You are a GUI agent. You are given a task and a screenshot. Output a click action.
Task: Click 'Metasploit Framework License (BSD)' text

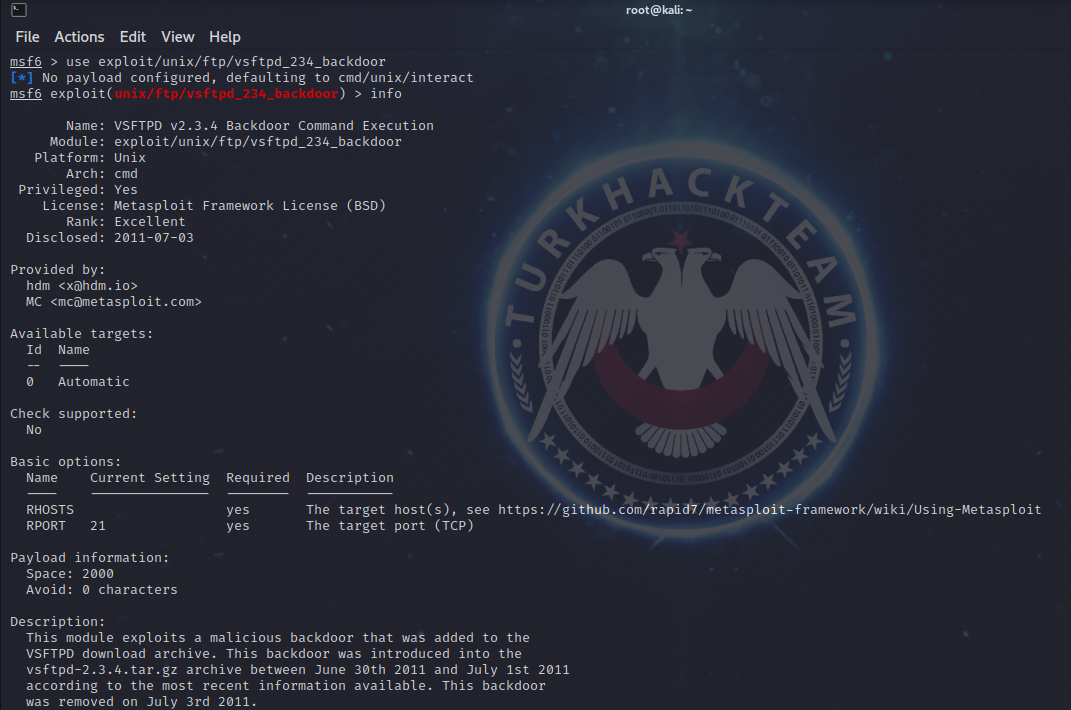pyautogui.click(x=250, y=206)
